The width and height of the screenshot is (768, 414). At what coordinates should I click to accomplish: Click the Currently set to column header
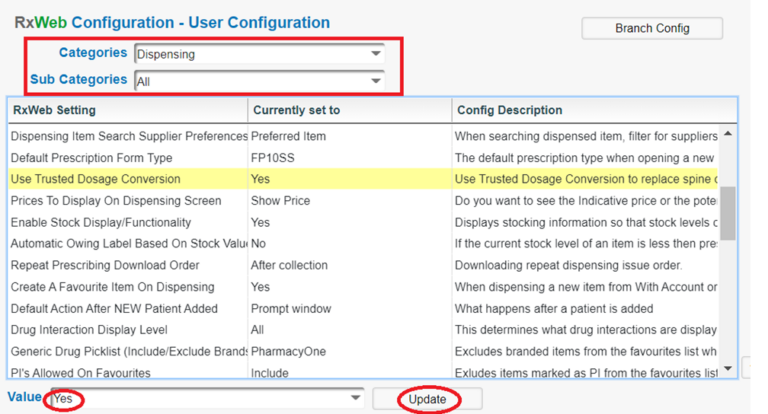click(348, 110)
